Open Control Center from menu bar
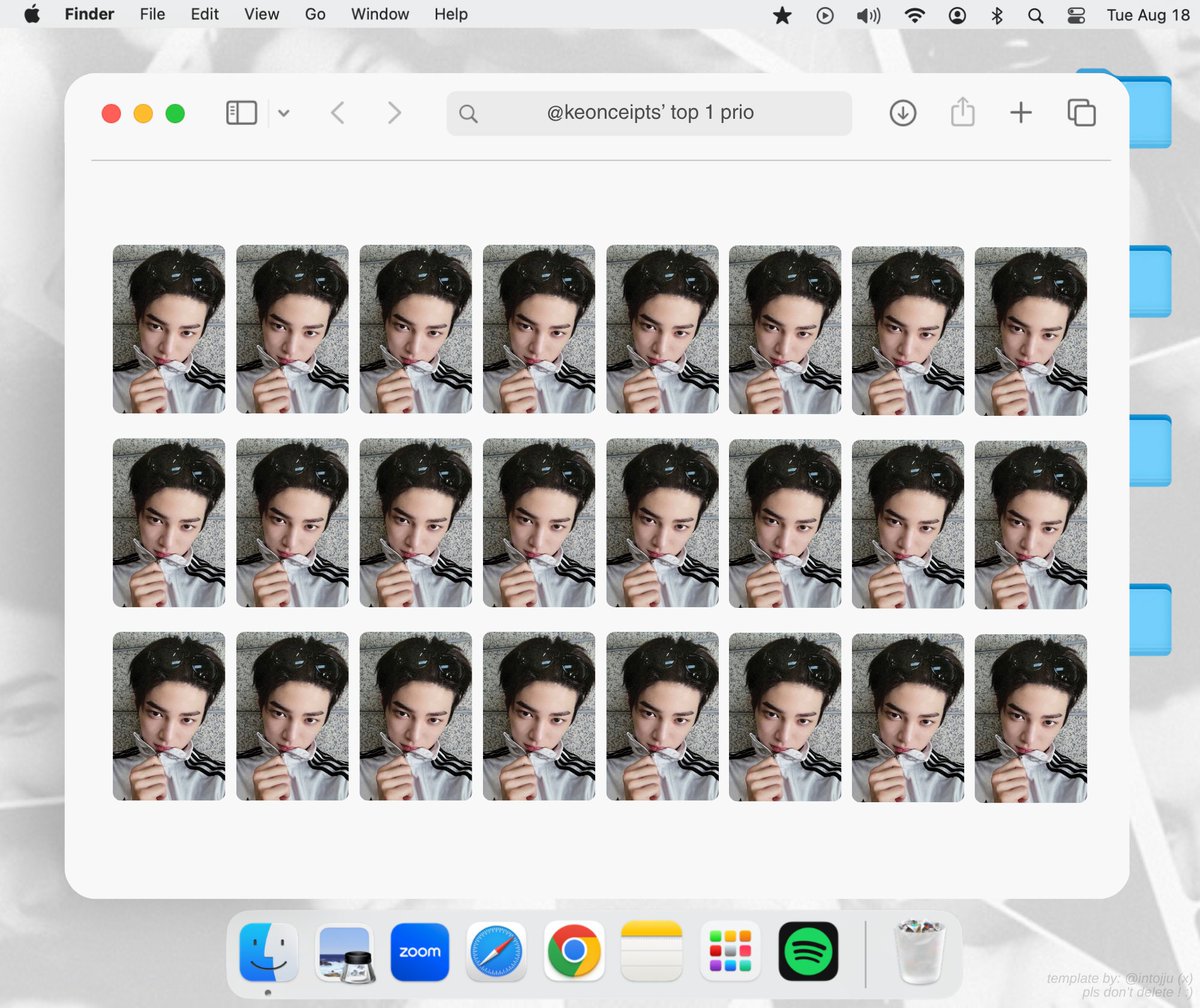Image resolution: width=1200 pixels, height=1008 pixels. (x=1076, y=15)
